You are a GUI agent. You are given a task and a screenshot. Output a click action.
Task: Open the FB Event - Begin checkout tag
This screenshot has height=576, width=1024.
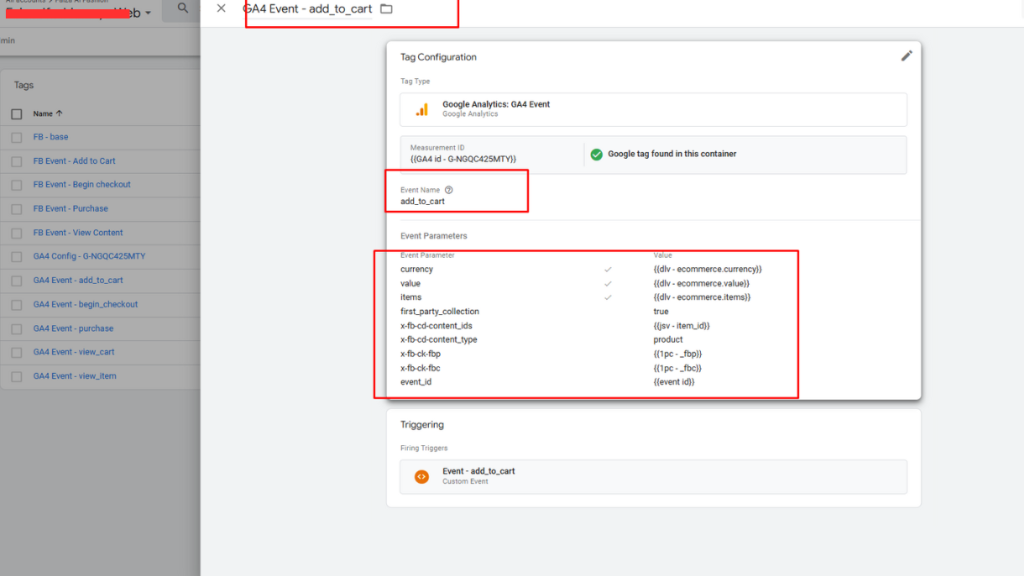82,185
